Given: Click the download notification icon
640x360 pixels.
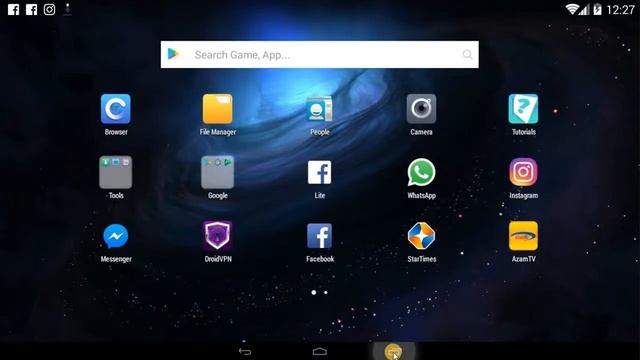Looking at the screenshot, I should 68,9.
